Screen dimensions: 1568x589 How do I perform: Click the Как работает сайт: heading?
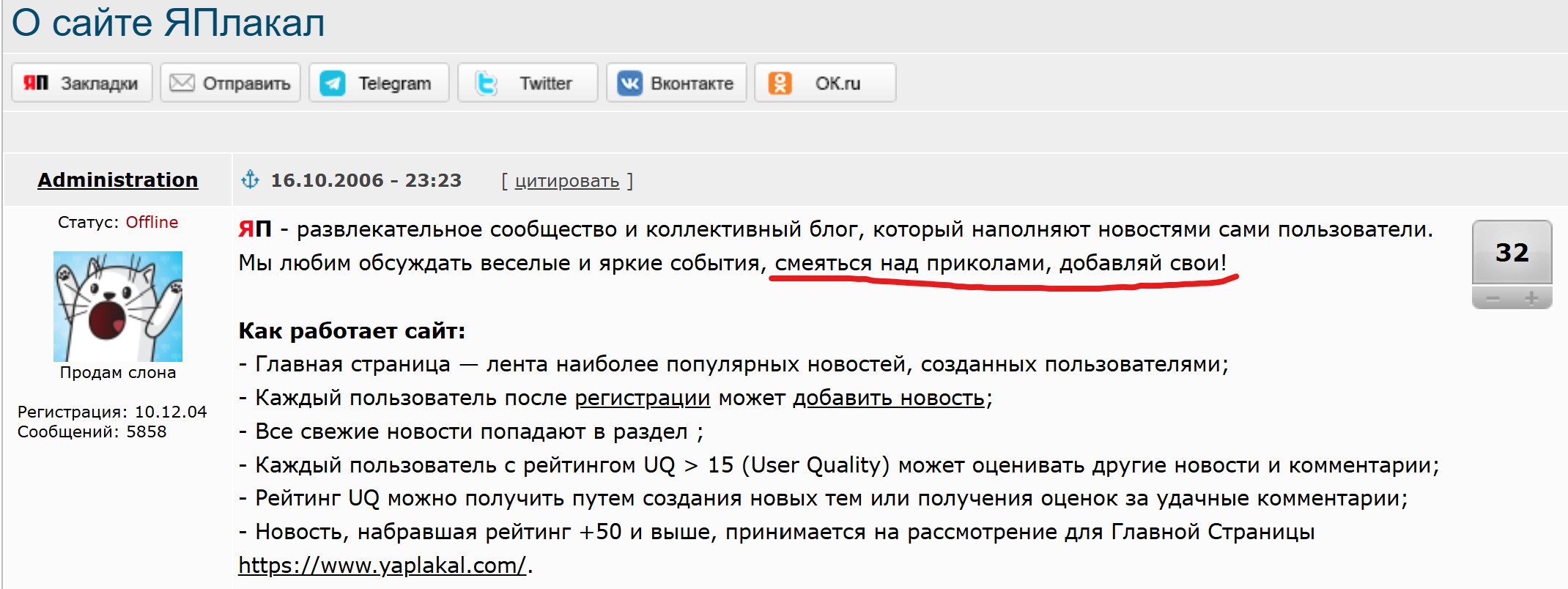[352, 331]
